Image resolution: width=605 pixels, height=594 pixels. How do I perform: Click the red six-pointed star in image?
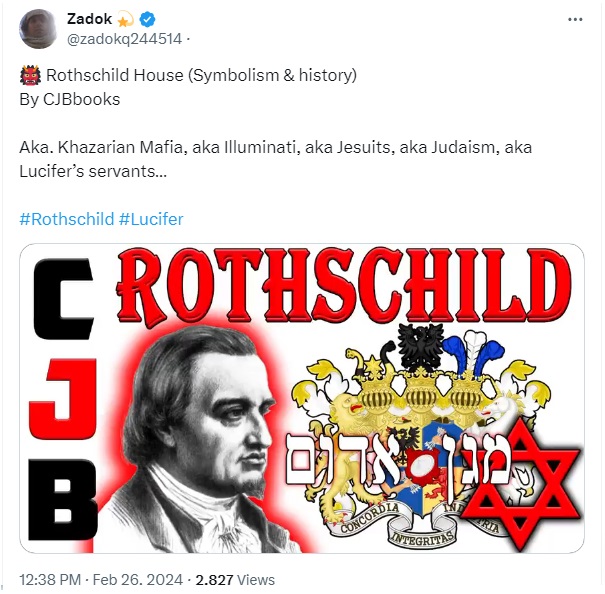click(521, 484)
